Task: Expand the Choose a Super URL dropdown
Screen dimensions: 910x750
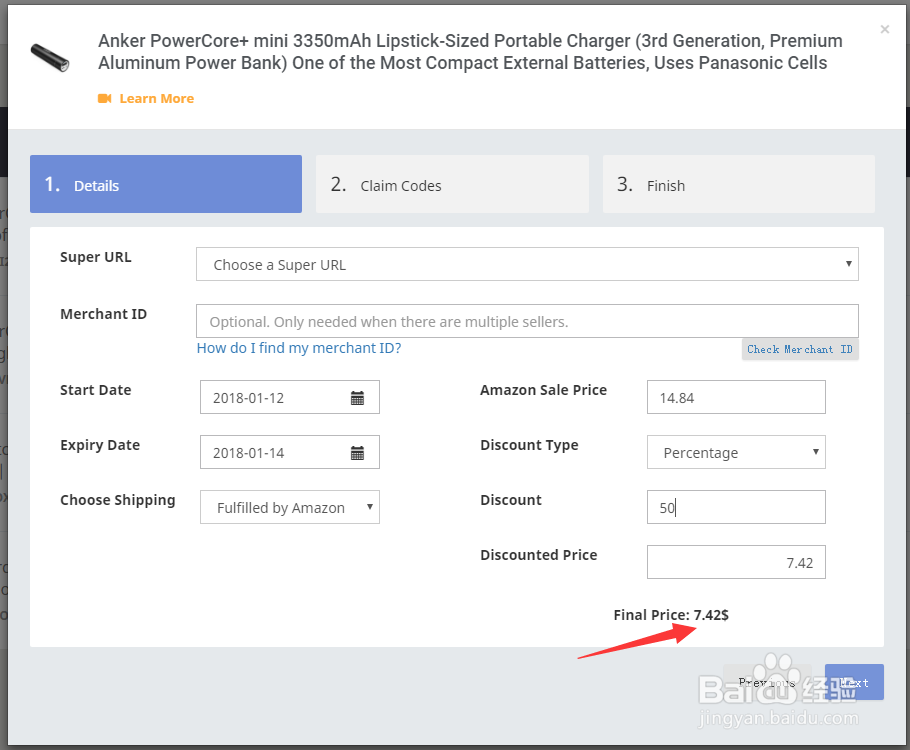Action: click(x=527, y=264)
